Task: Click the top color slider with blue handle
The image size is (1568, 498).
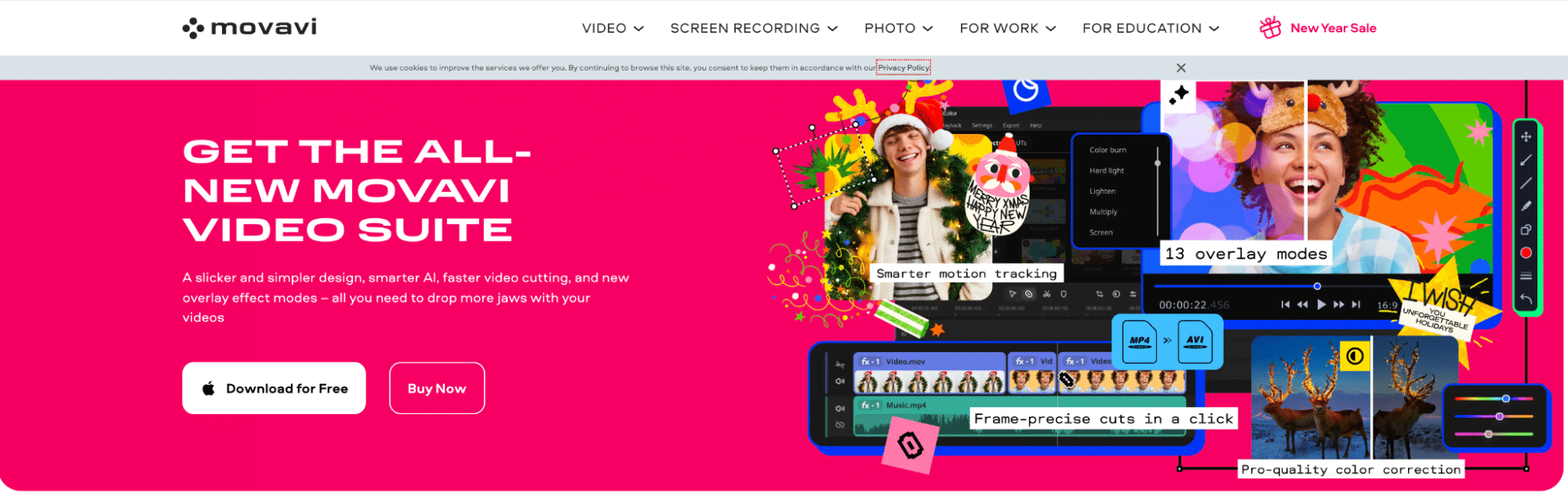Action: (x=1493, y=398)
